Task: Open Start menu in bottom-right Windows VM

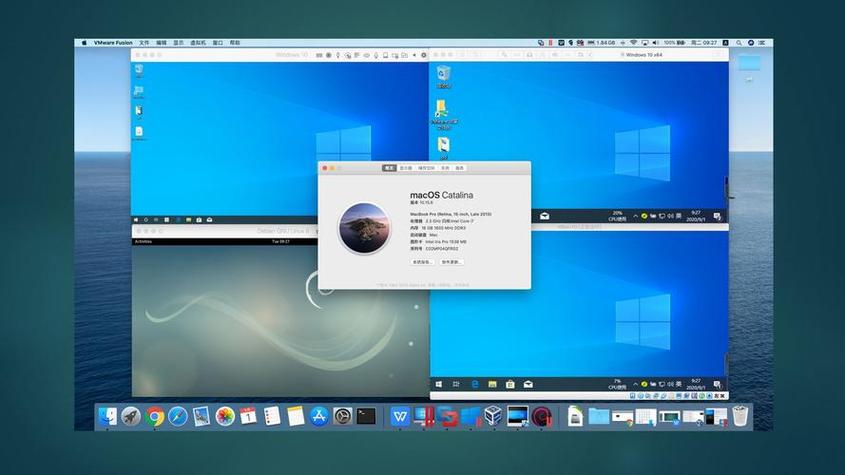Action: [x=439, y=384]
